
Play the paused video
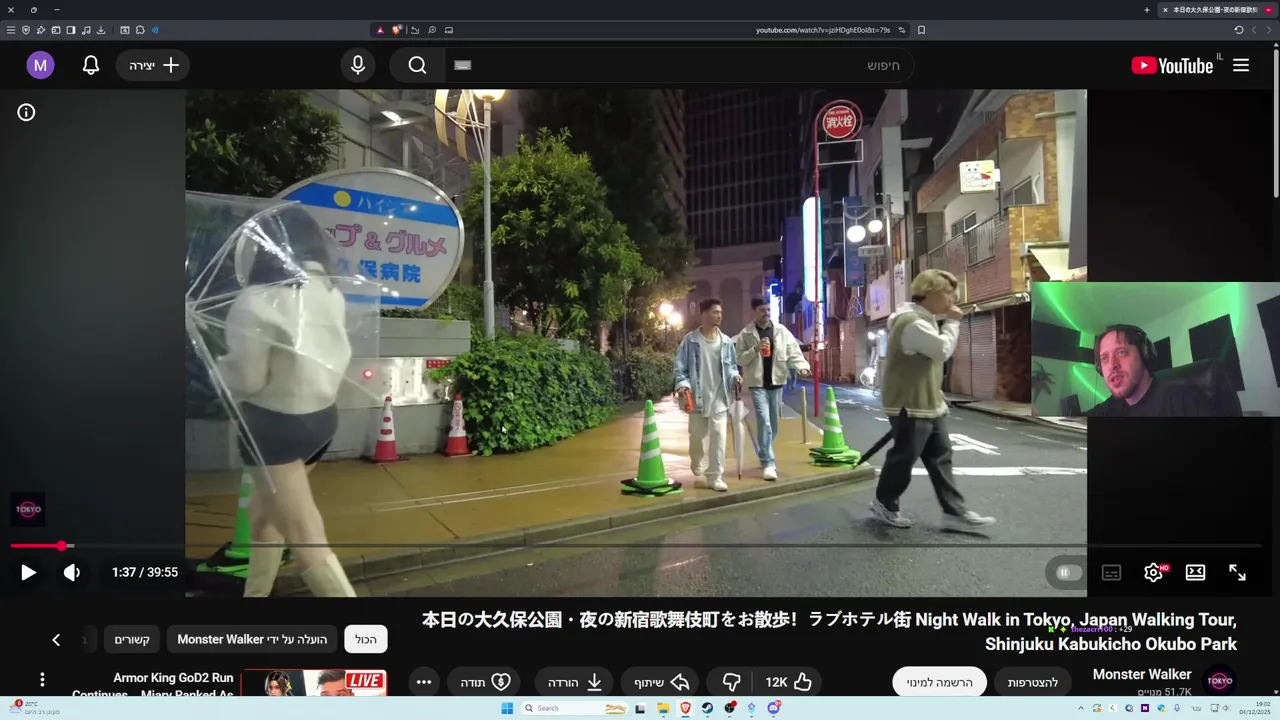click(28, 573)
